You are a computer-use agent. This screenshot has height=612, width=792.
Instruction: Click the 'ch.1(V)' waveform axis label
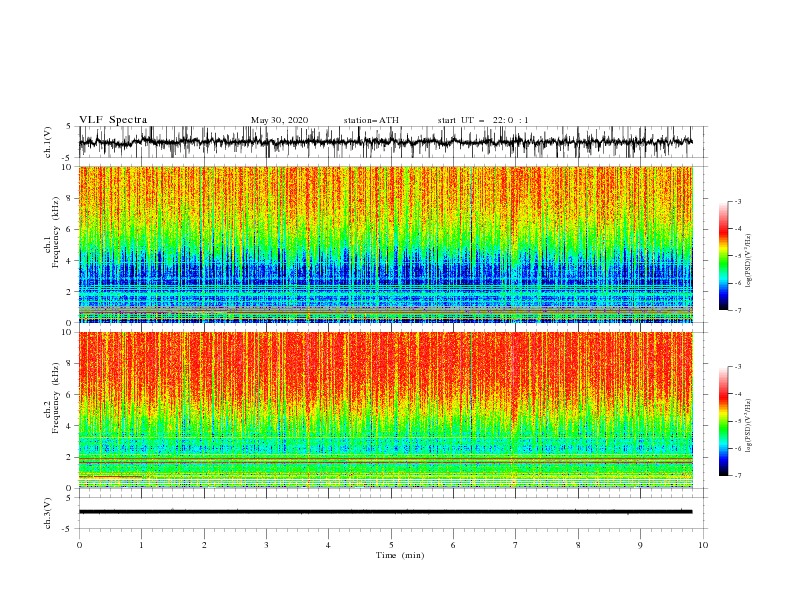(x=48, y=142)
